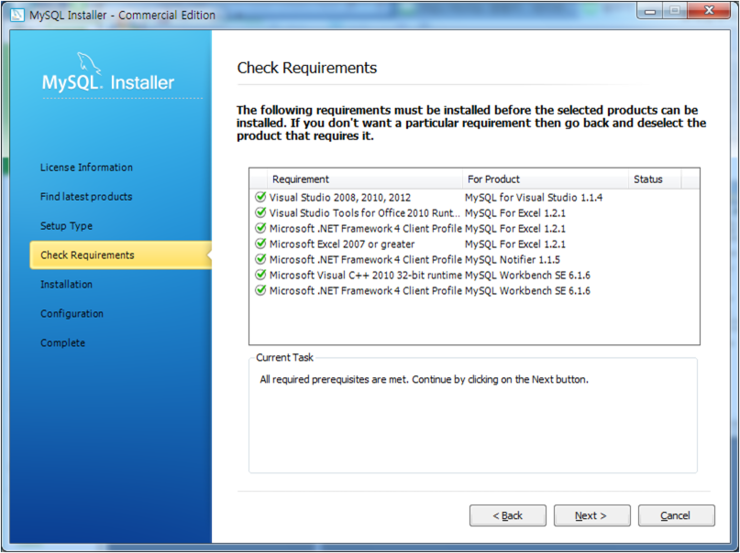Click the Current Task status message
Screen dimensions: 740x553
coord(424,379)
